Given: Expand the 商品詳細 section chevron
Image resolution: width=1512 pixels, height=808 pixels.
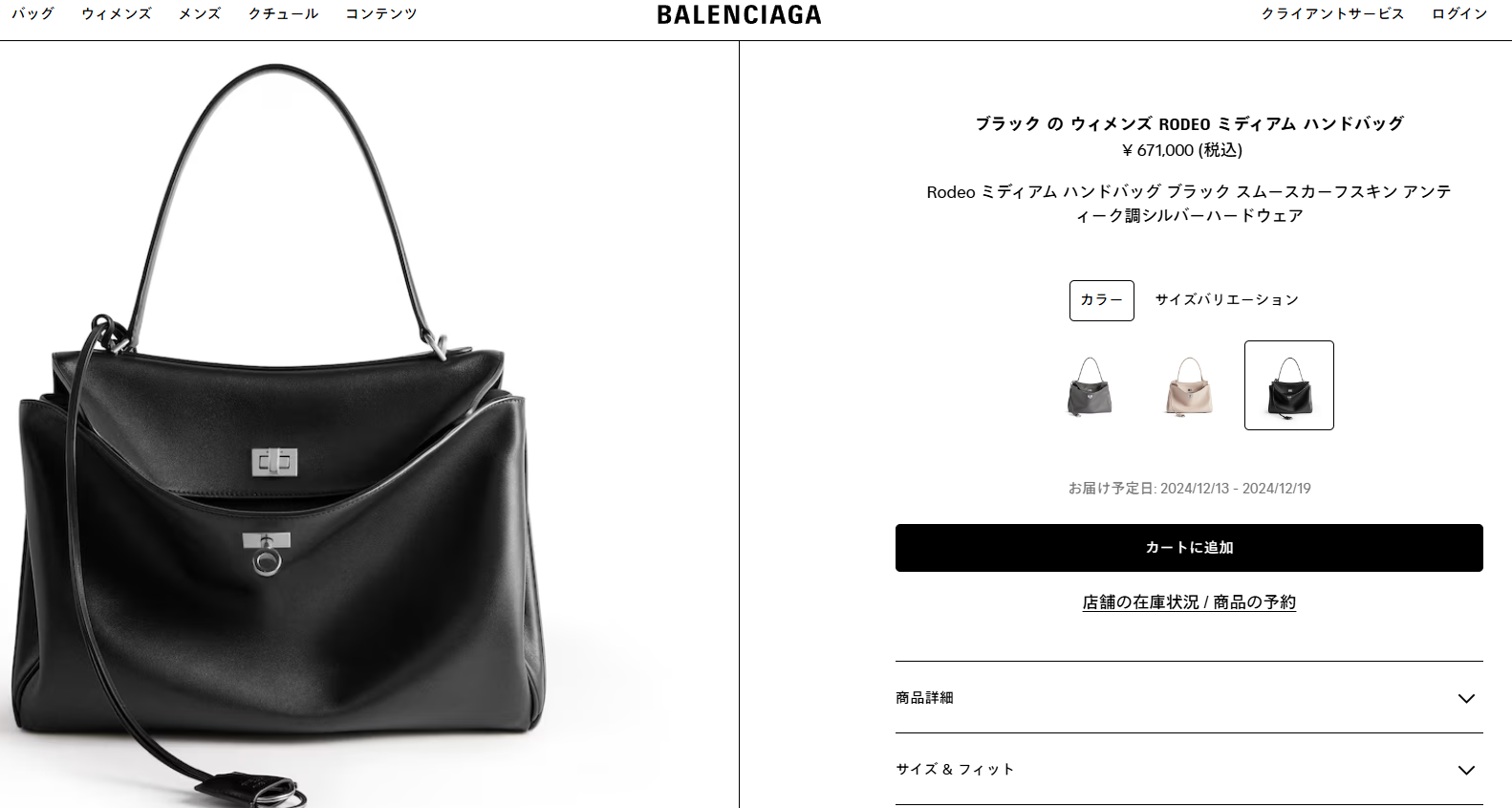Looking at the screenshot, I should tap(1466, 698).
